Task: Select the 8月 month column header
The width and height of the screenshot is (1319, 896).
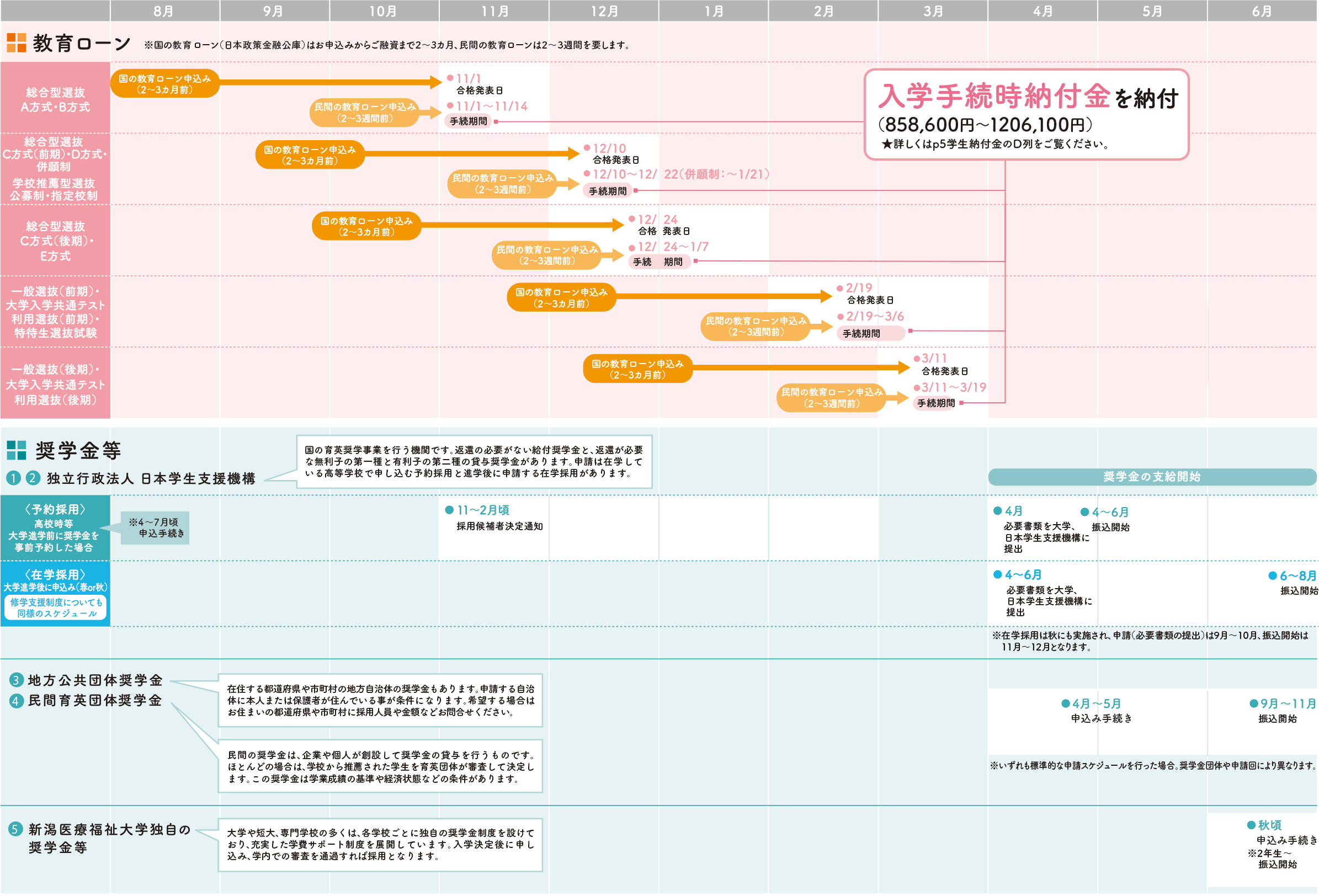Action: pos(164,11)
